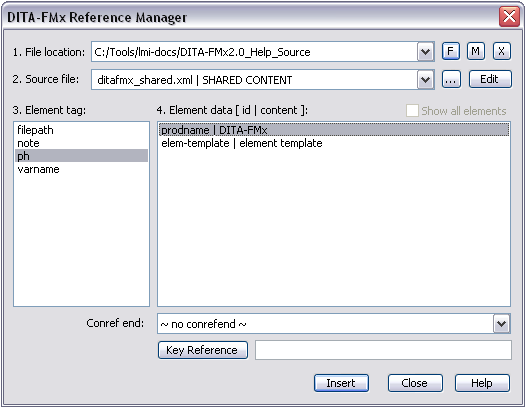Expand the Source file dropdown arrow
526x408 pixels.
coord(425,80)
